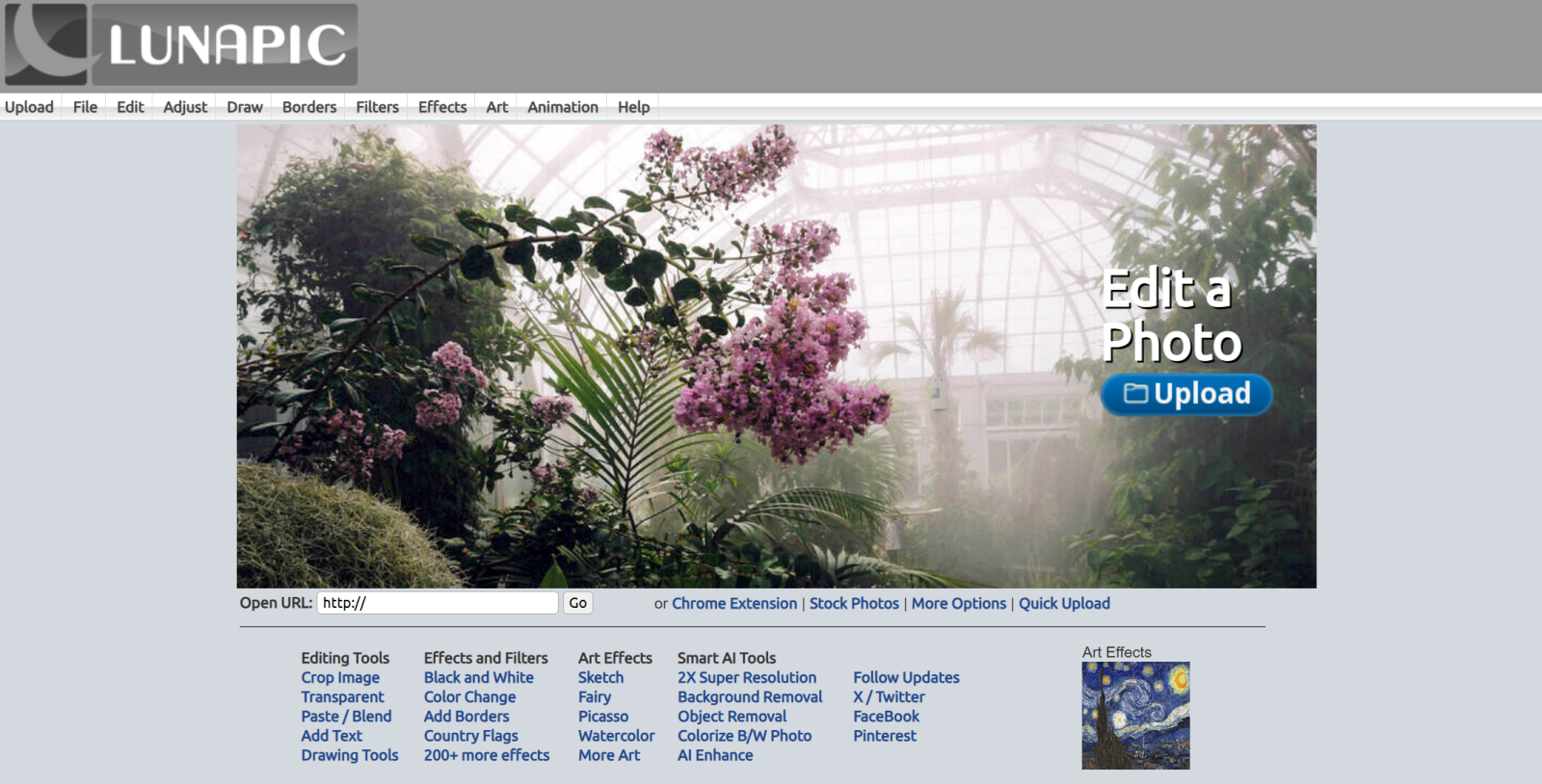
Task: Click the blue Upload button
Action: [1186, 394]
